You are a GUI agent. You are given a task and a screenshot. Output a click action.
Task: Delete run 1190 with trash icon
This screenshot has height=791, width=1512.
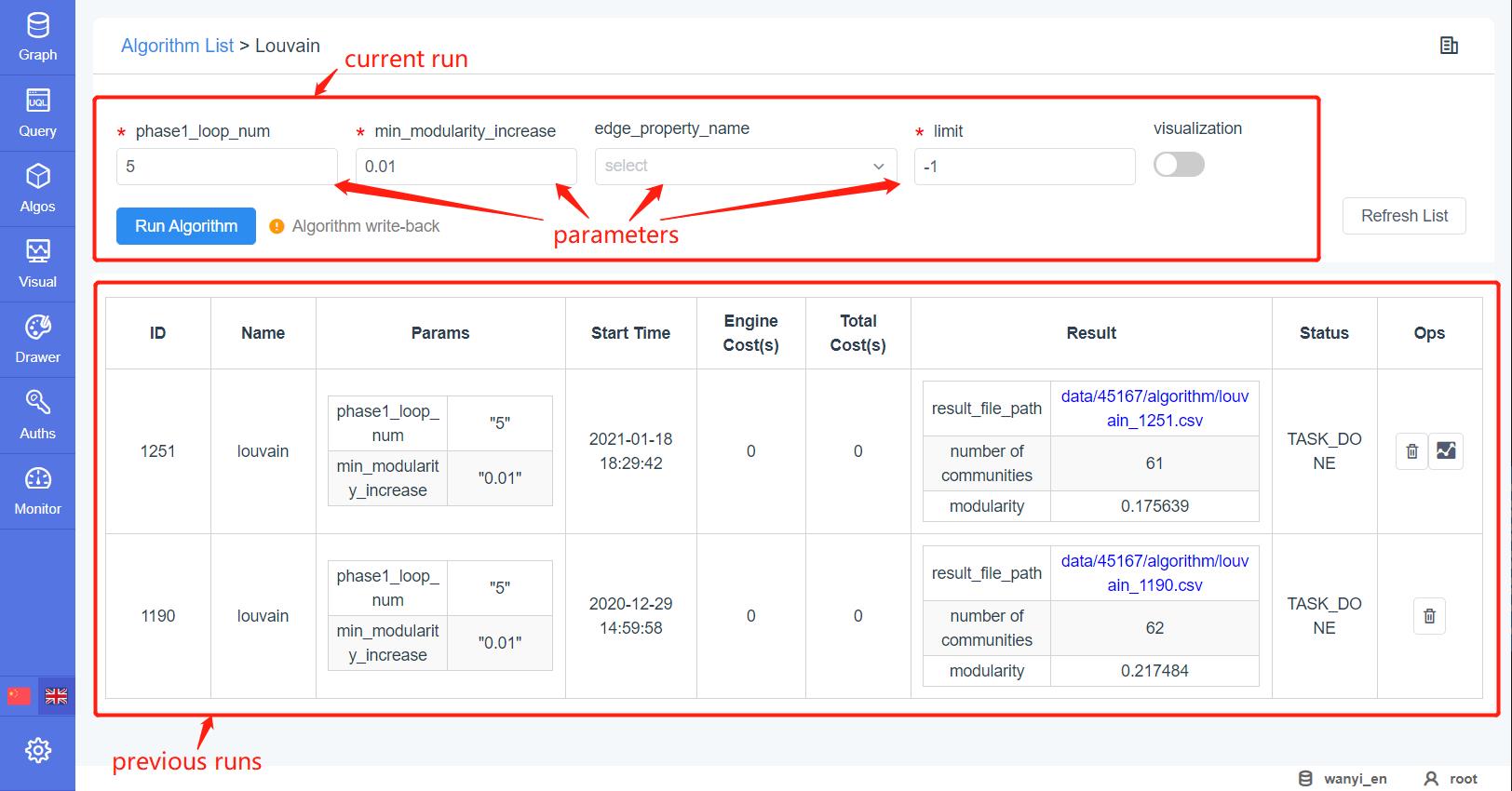1429,616
